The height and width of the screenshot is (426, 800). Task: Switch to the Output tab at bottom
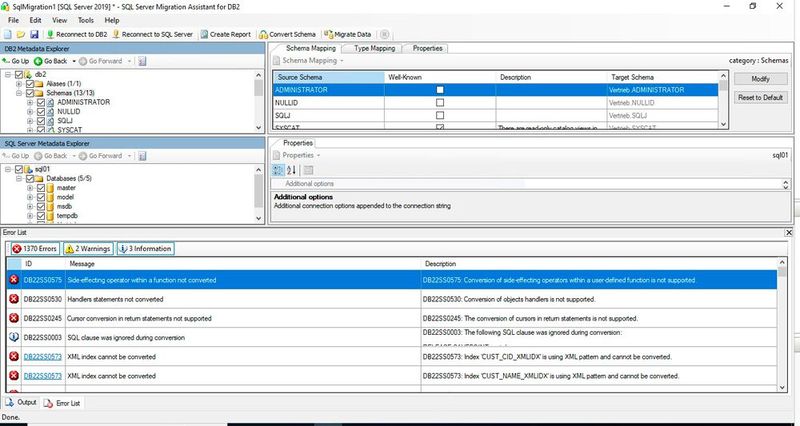21,403
